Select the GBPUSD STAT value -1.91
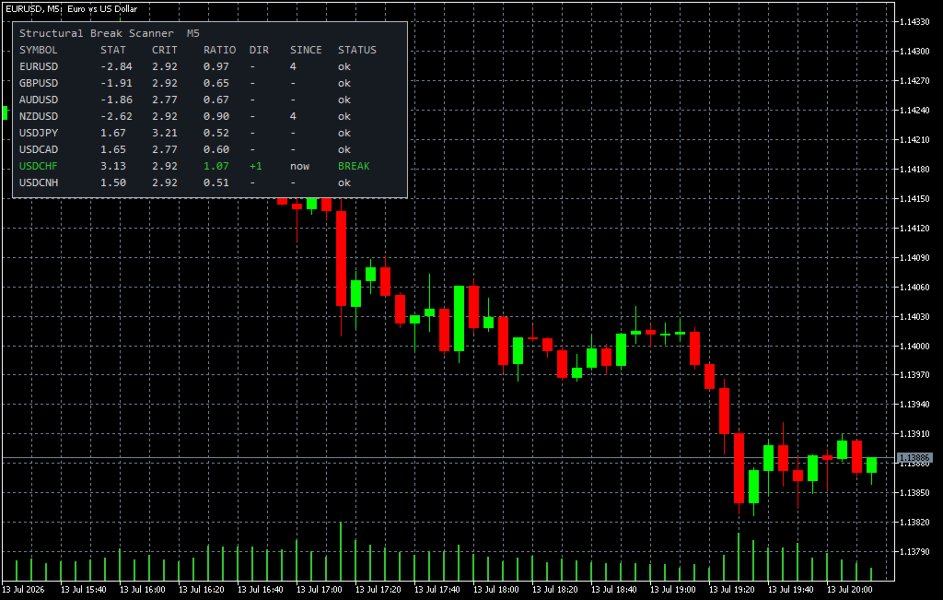The width and height of the screenshot is (943, 600). click(116, 84)
